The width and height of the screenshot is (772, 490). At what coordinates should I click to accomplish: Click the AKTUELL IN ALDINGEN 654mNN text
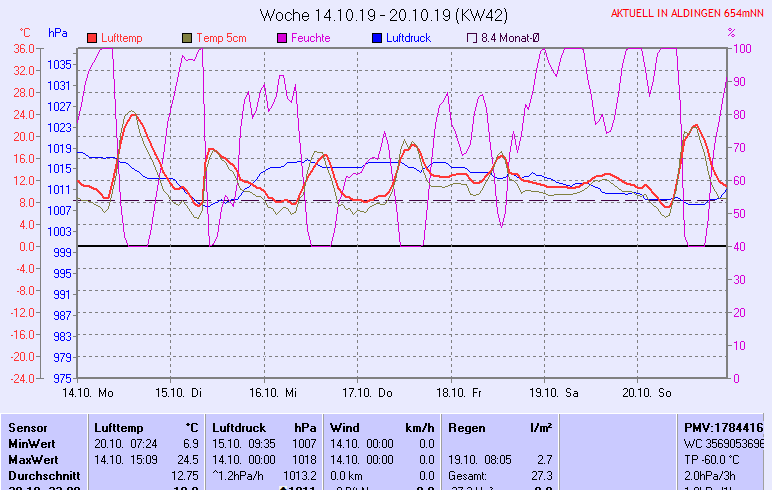[x=689, y=14]
